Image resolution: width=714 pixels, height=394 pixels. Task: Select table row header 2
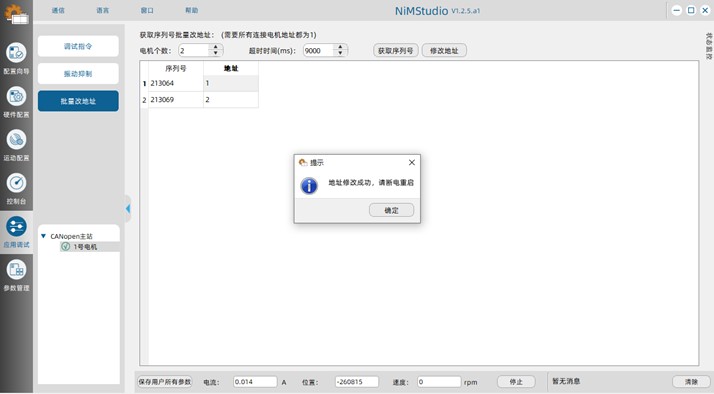tap(144, 100)
